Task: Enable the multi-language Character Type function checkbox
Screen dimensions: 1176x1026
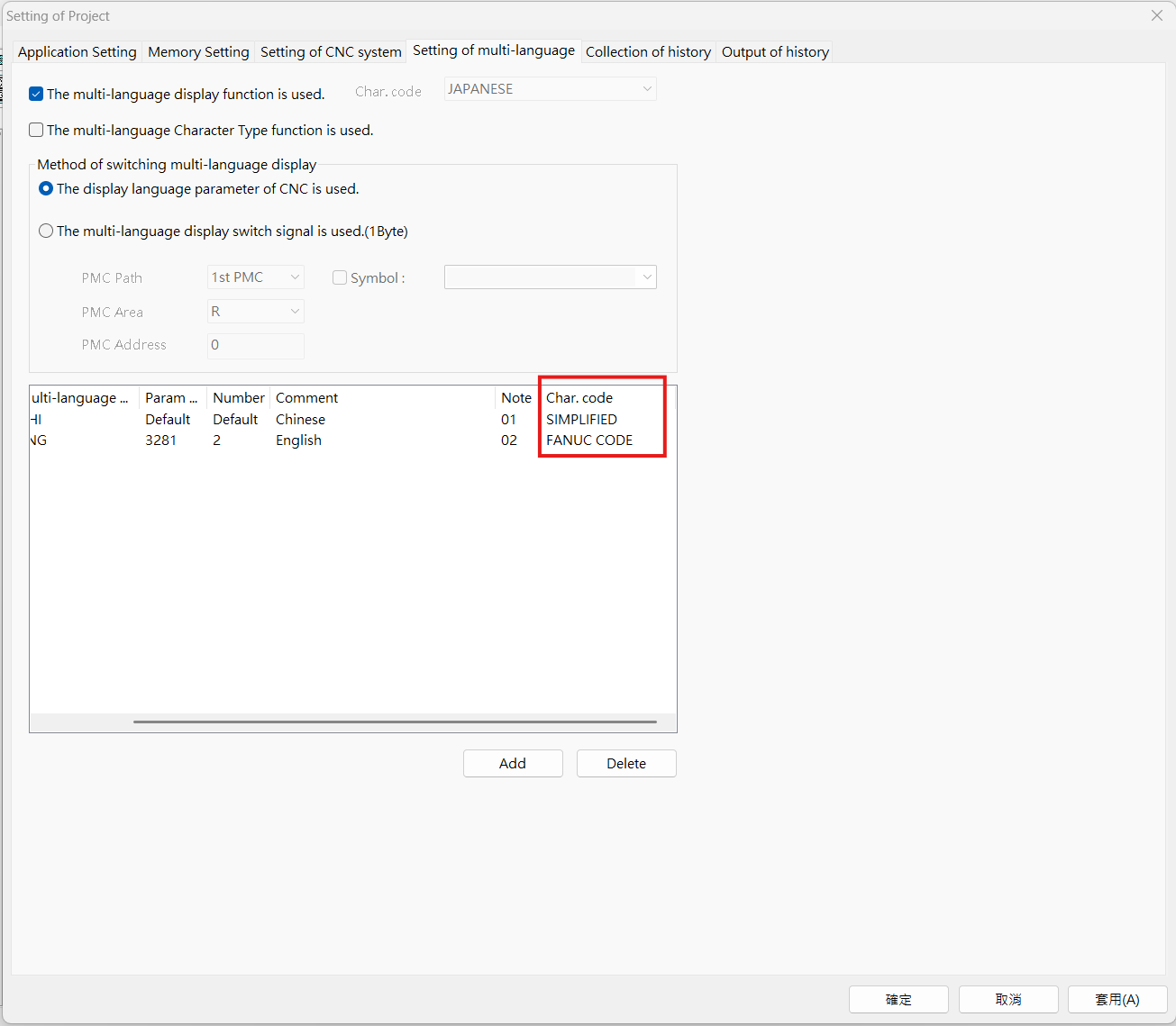Action: 36,130
